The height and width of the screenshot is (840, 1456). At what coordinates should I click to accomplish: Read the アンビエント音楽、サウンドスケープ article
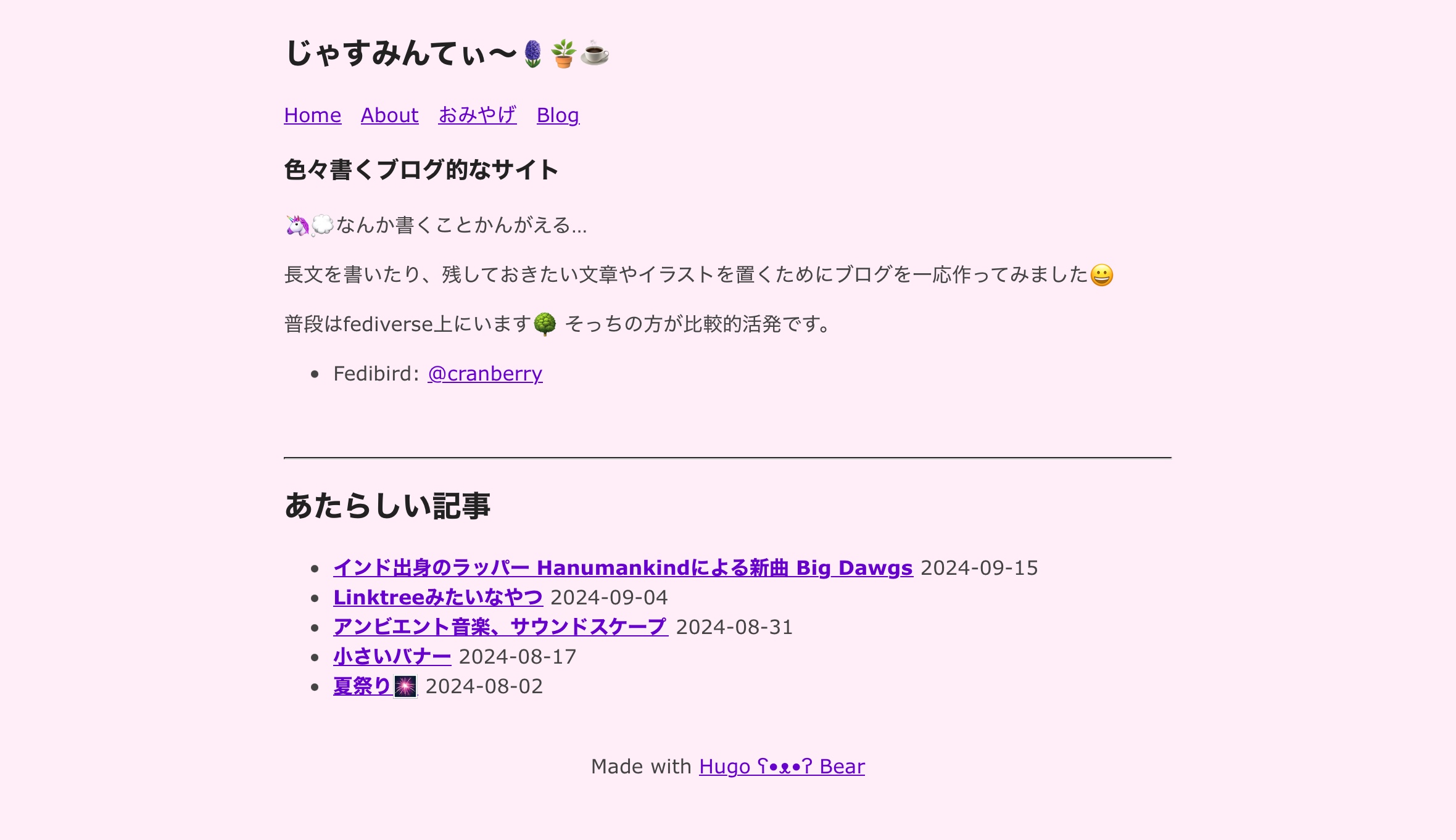point(500,627)
